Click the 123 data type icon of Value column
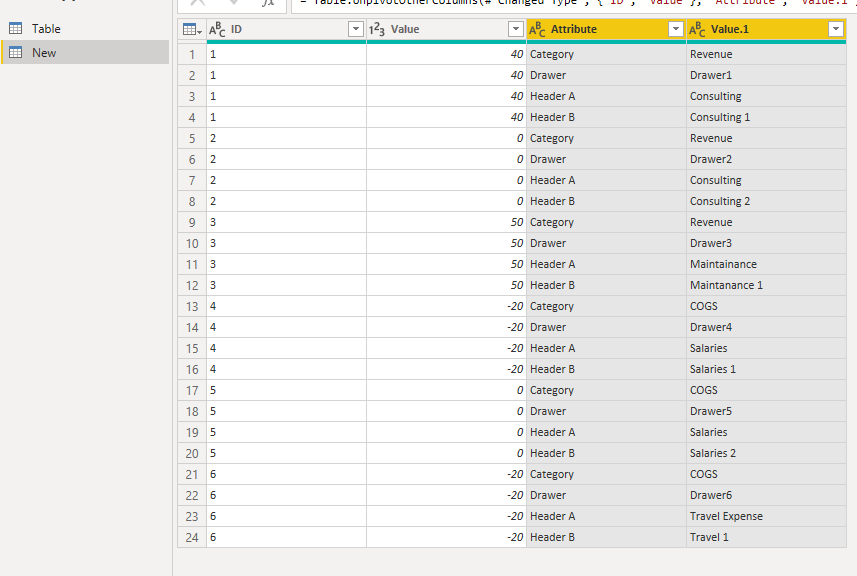 click(x=377, y=30)
